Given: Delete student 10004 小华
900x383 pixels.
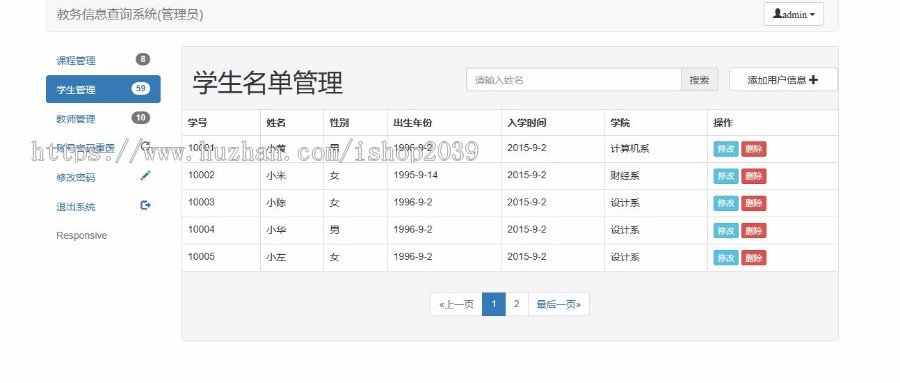Looking at the screenshot, I should pos(754,231).
